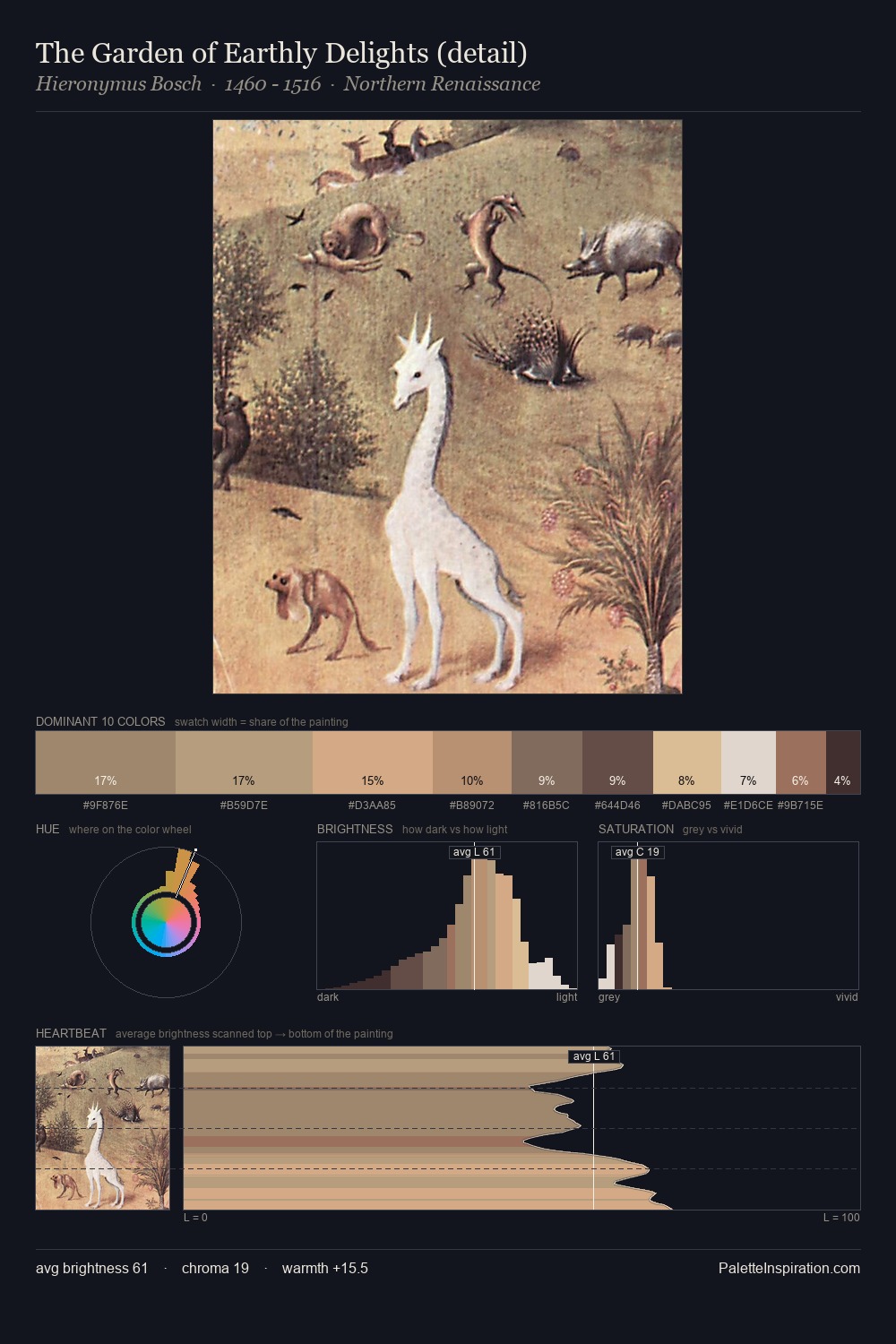Click the 'avg brightness 61' footer text
Image resolution: width=896 pixels, height=1344 pixels.
pos(91,1268)
